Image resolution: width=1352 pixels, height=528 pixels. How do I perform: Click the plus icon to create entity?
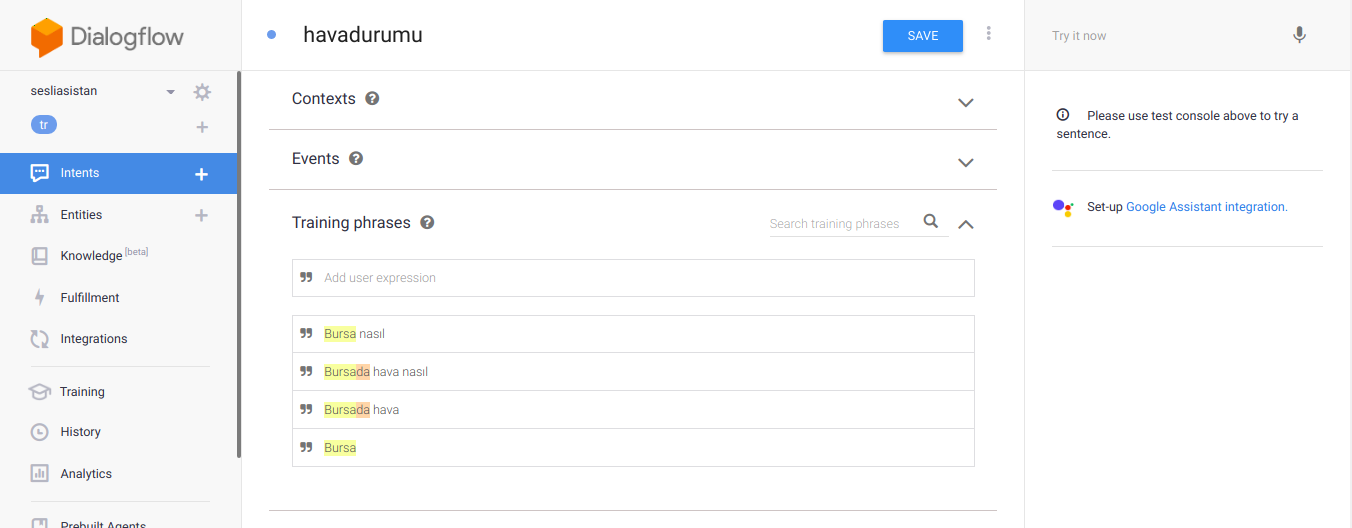point(201,215)
